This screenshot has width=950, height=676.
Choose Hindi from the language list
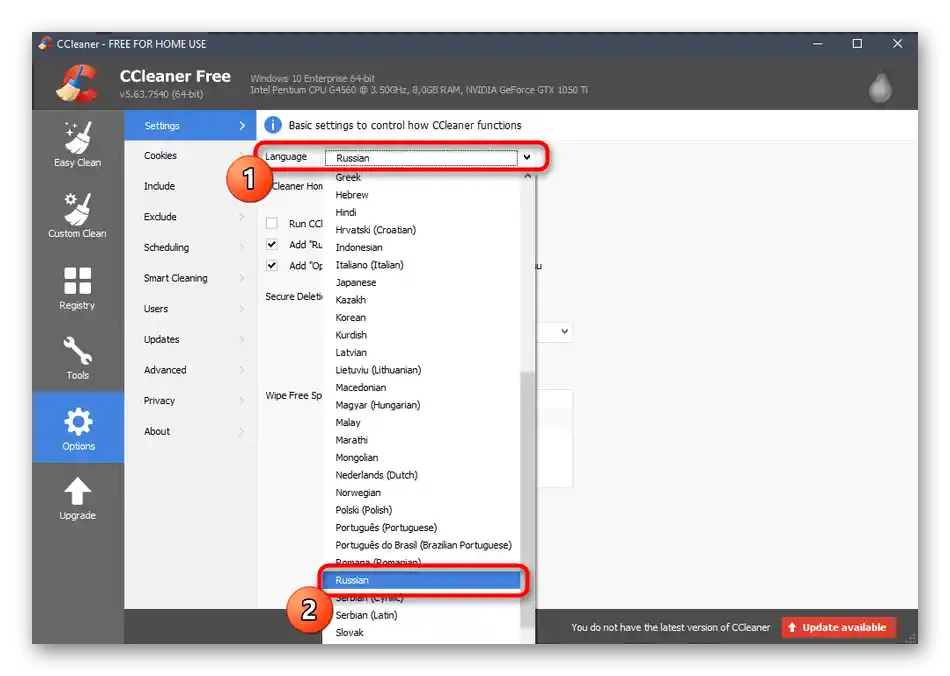421,213
